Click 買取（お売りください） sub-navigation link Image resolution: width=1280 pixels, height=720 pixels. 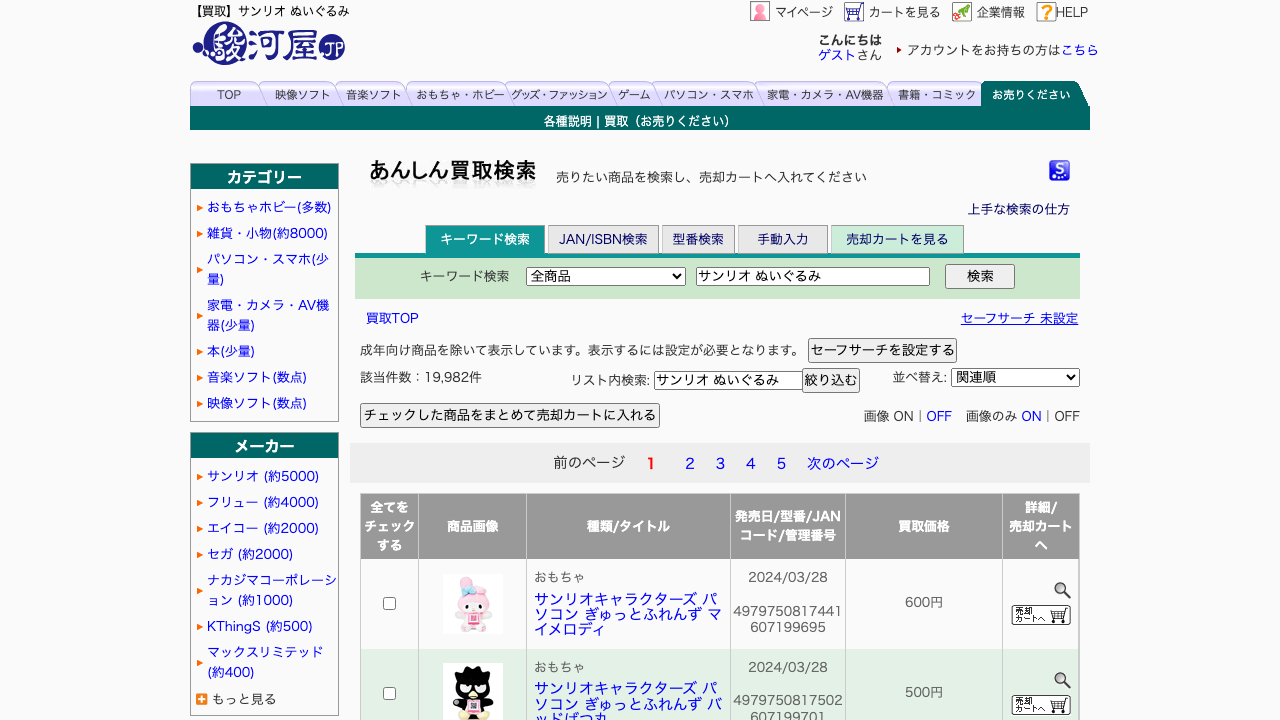point(668,121)
